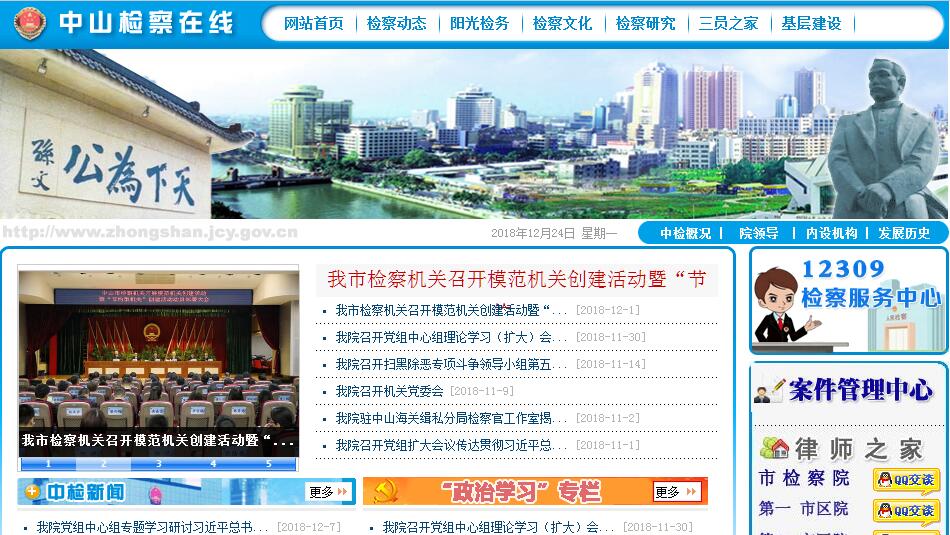Open 案件管理中心 link
The width and height of the screenshot is (950, 535).
[x=860, y=390]
